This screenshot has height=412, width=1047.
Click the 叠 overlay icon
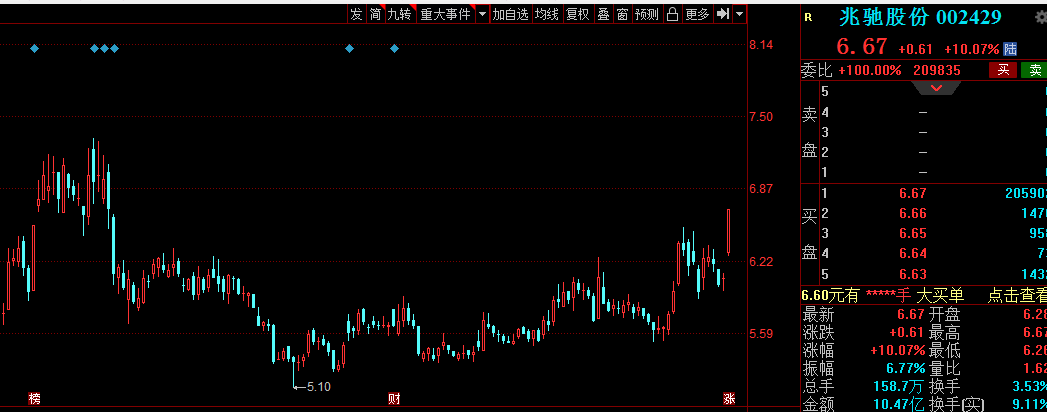point(603,14)
